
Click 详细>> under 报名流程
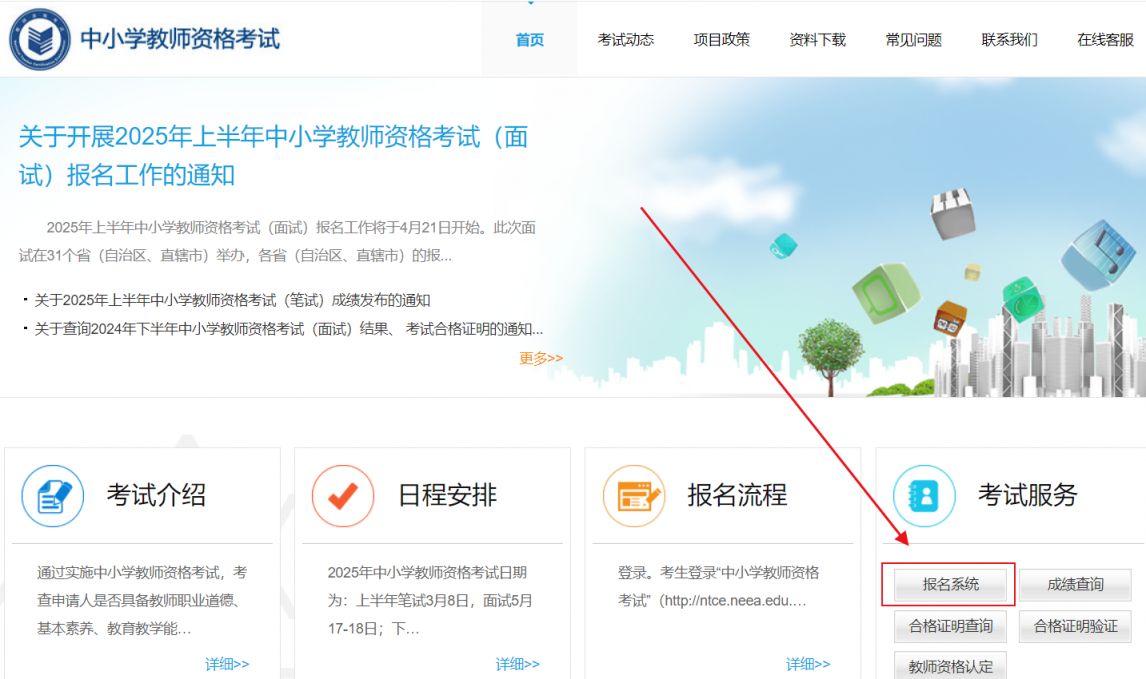(x=808, y=664)
